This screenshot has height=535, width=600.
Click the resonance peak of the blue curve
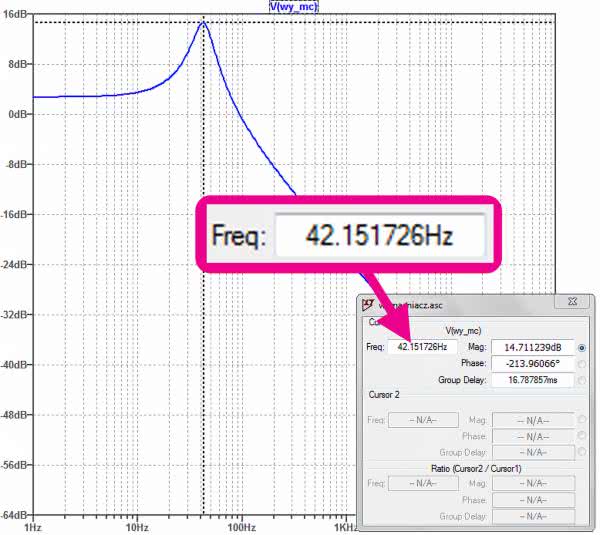[x=203, y=22]
